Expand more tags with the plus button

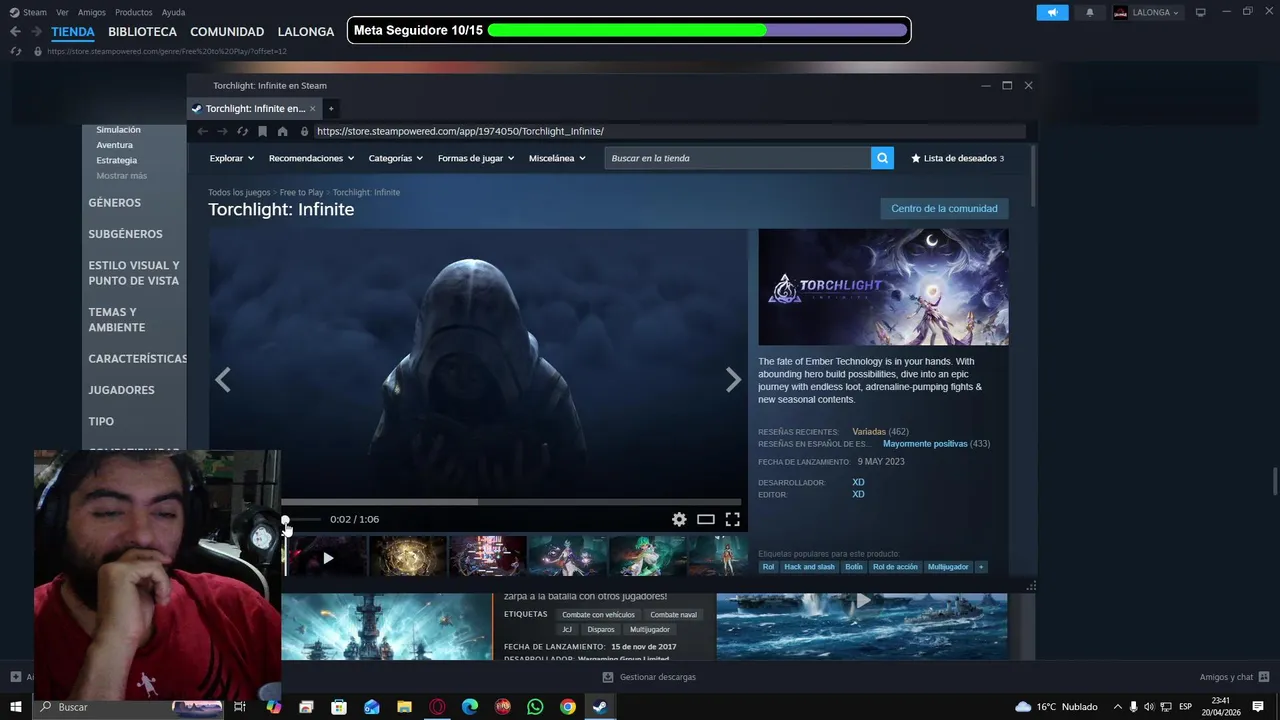(x=981, y=567)
